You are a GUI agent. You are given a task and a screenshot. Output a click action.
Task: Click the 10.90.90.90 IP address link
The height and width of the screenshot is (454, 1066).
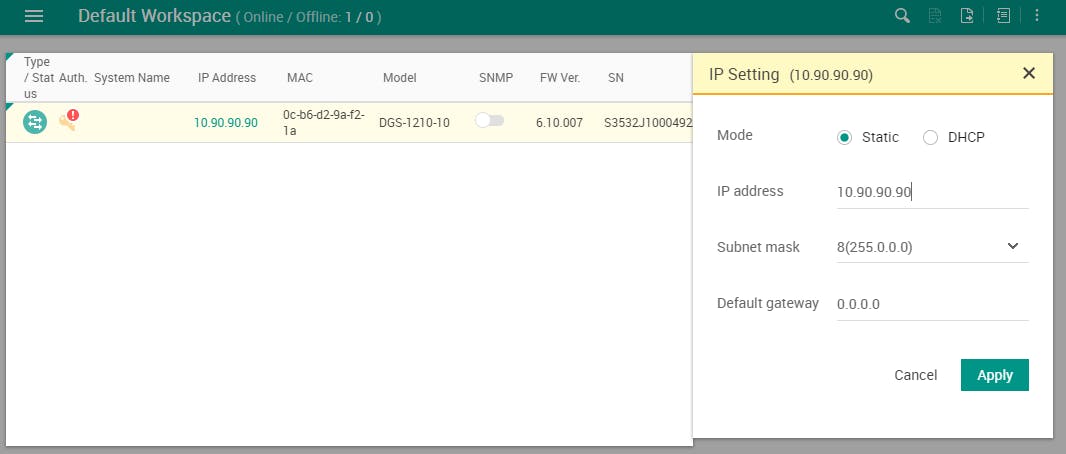[226, 123]
